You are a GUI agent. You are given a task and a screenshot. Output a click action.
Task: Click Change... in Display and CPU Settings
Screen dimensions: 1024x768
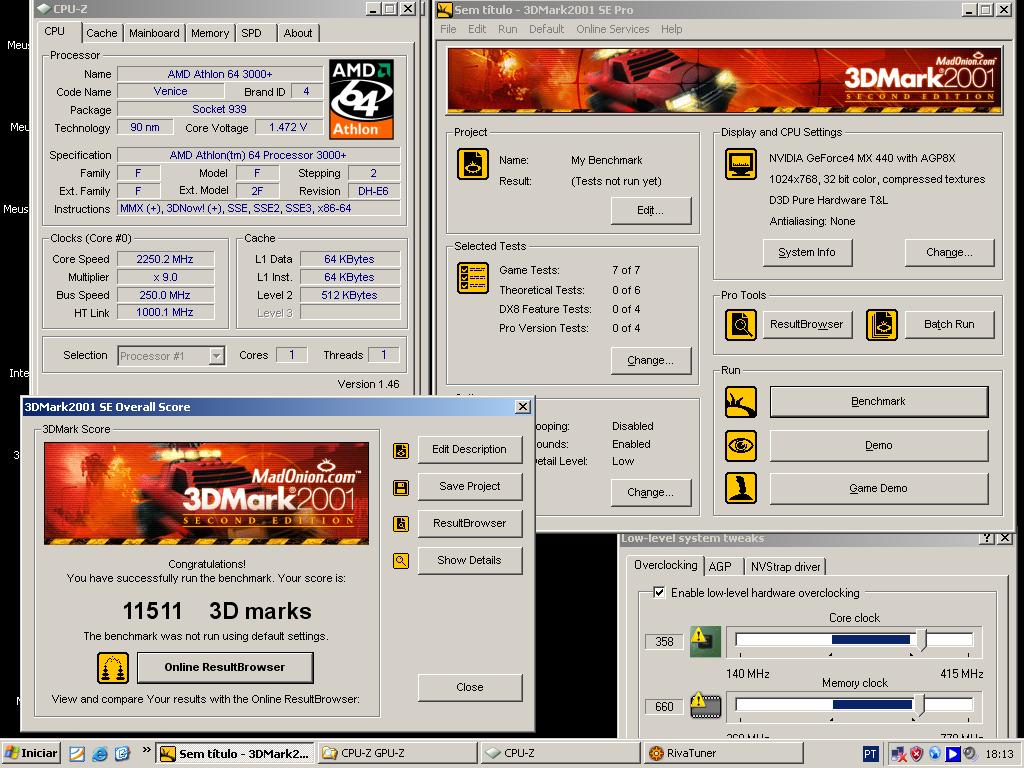coord(949,253)
